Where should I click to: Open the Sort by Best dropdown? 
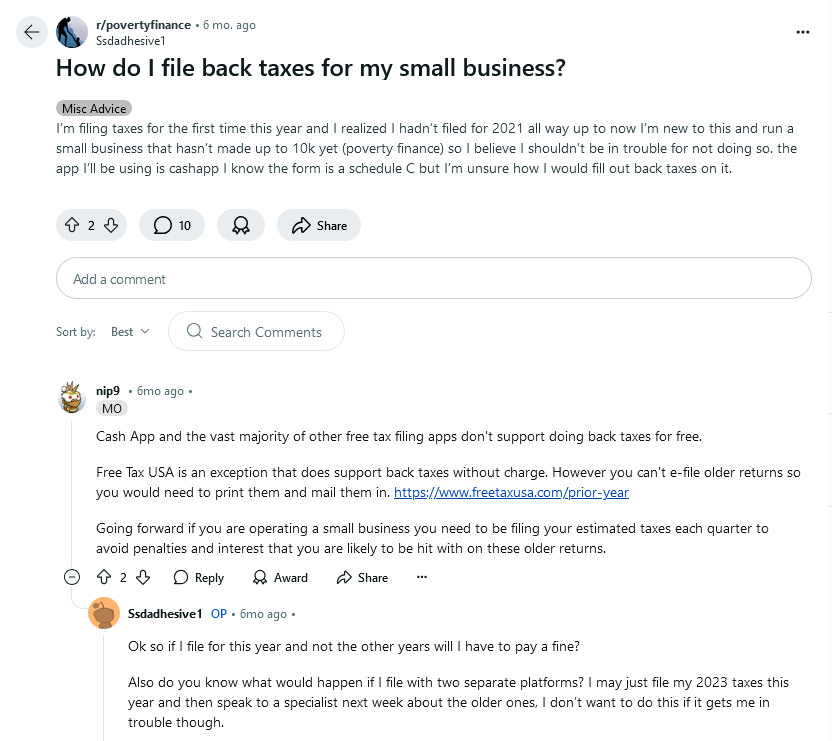[x=130, y=332]
